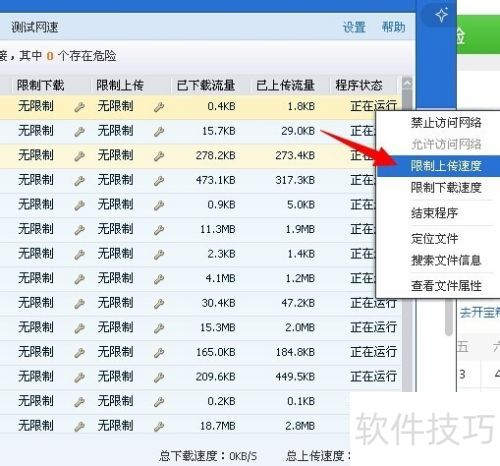Select 限制上传速度 in context menu
500x466 pixels.
(446, 166)
